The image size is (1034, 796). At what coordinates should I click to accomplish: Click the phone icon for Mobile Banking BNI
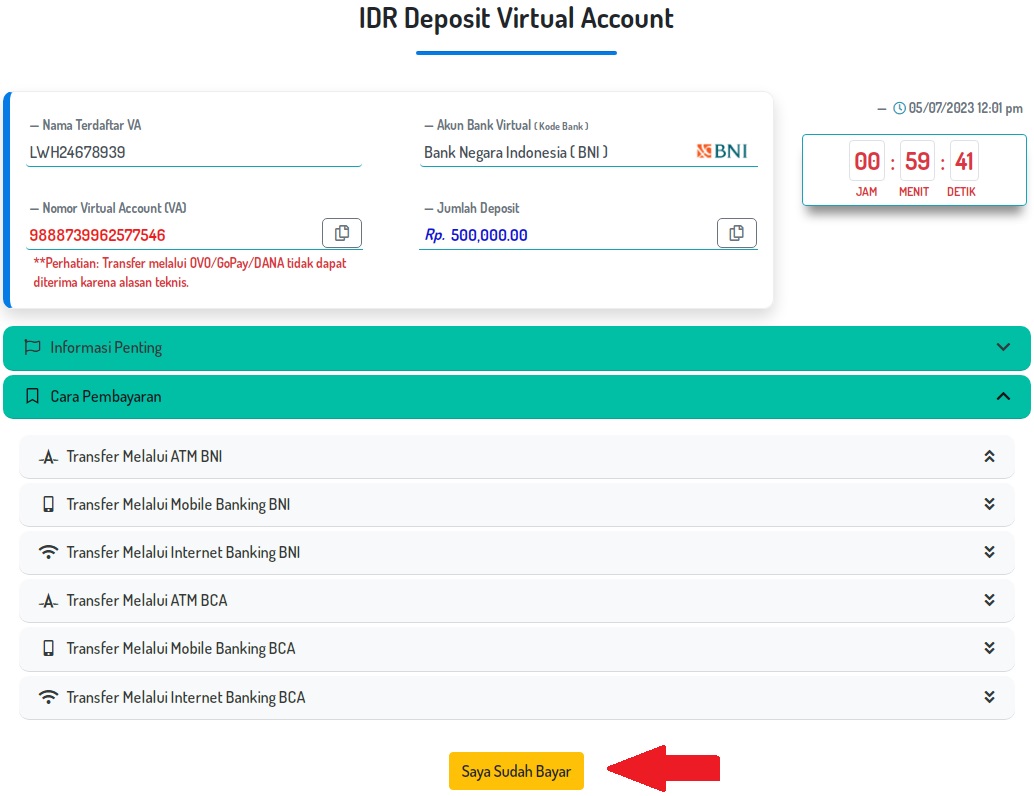(x=48, y=505)
